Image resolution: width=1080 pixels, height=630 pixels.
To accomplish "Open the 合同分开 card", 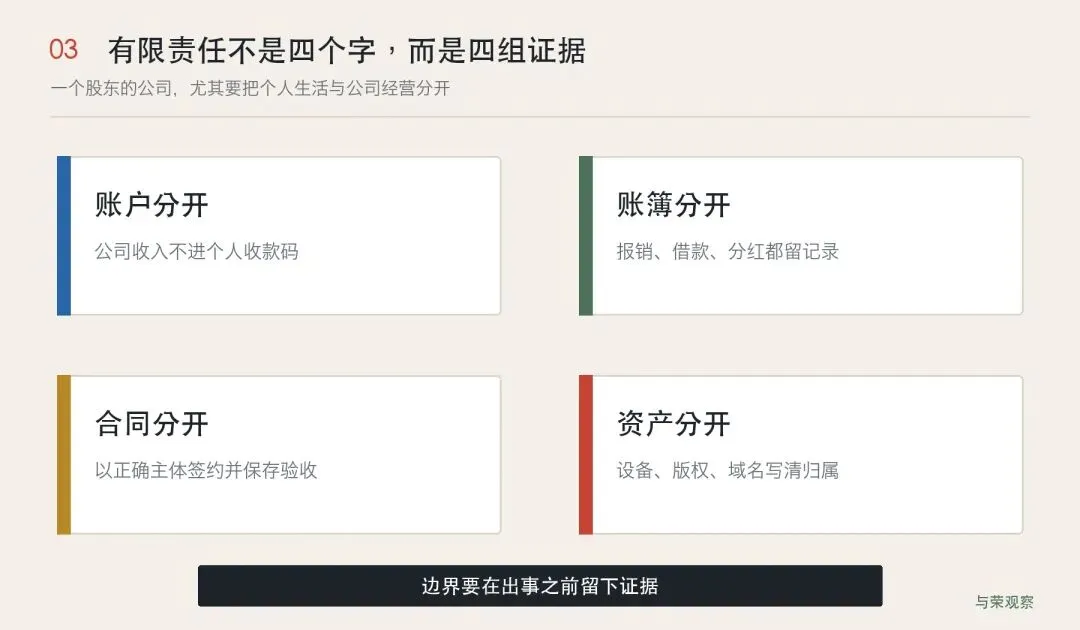I will pyautogui.click(x=279, y=454).
